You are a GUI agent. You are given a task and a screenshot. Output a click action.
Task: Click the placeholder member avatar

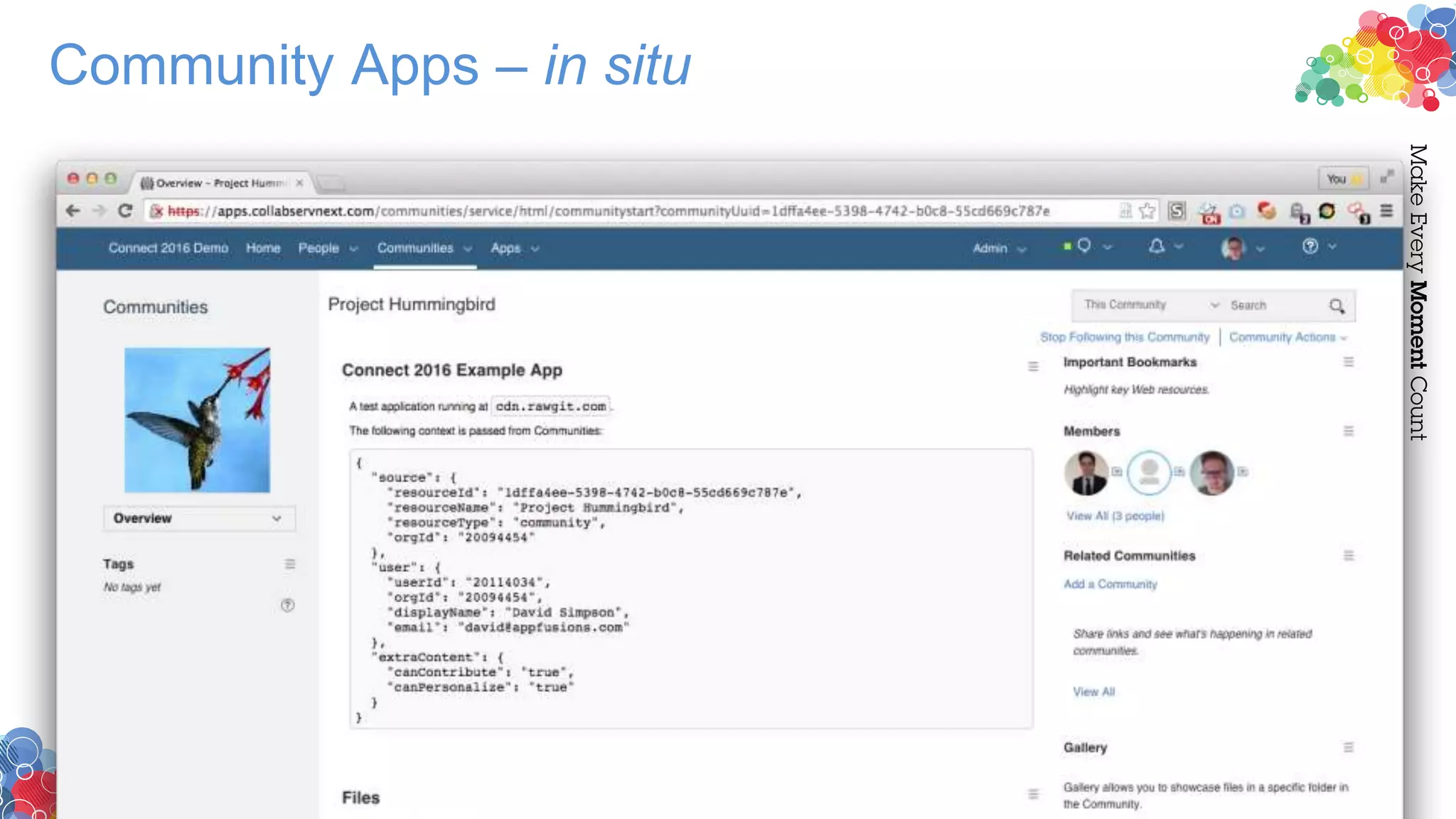click(1149, 473)
